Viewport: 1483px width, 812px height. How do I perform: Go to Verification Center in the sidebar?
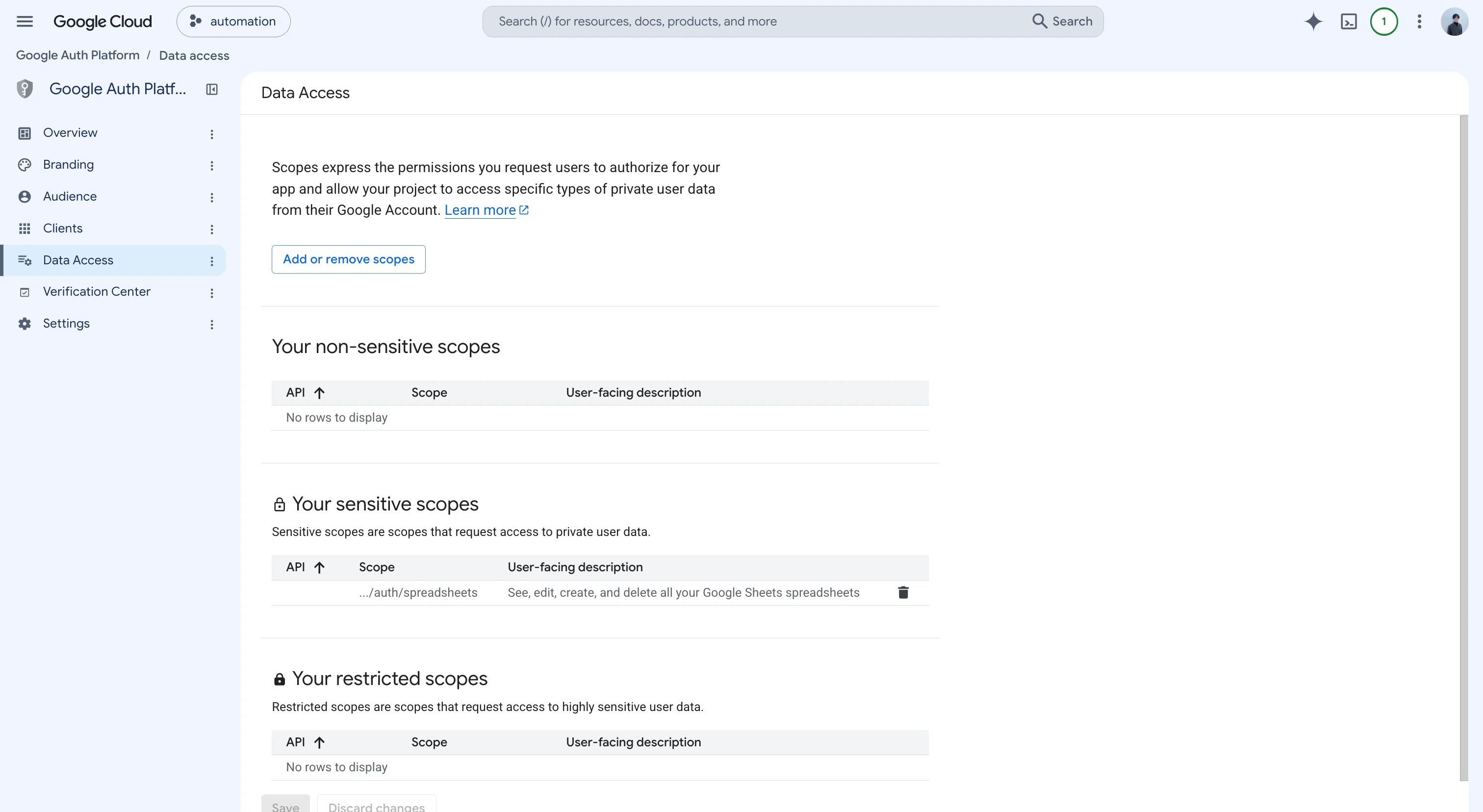(96, 292)
